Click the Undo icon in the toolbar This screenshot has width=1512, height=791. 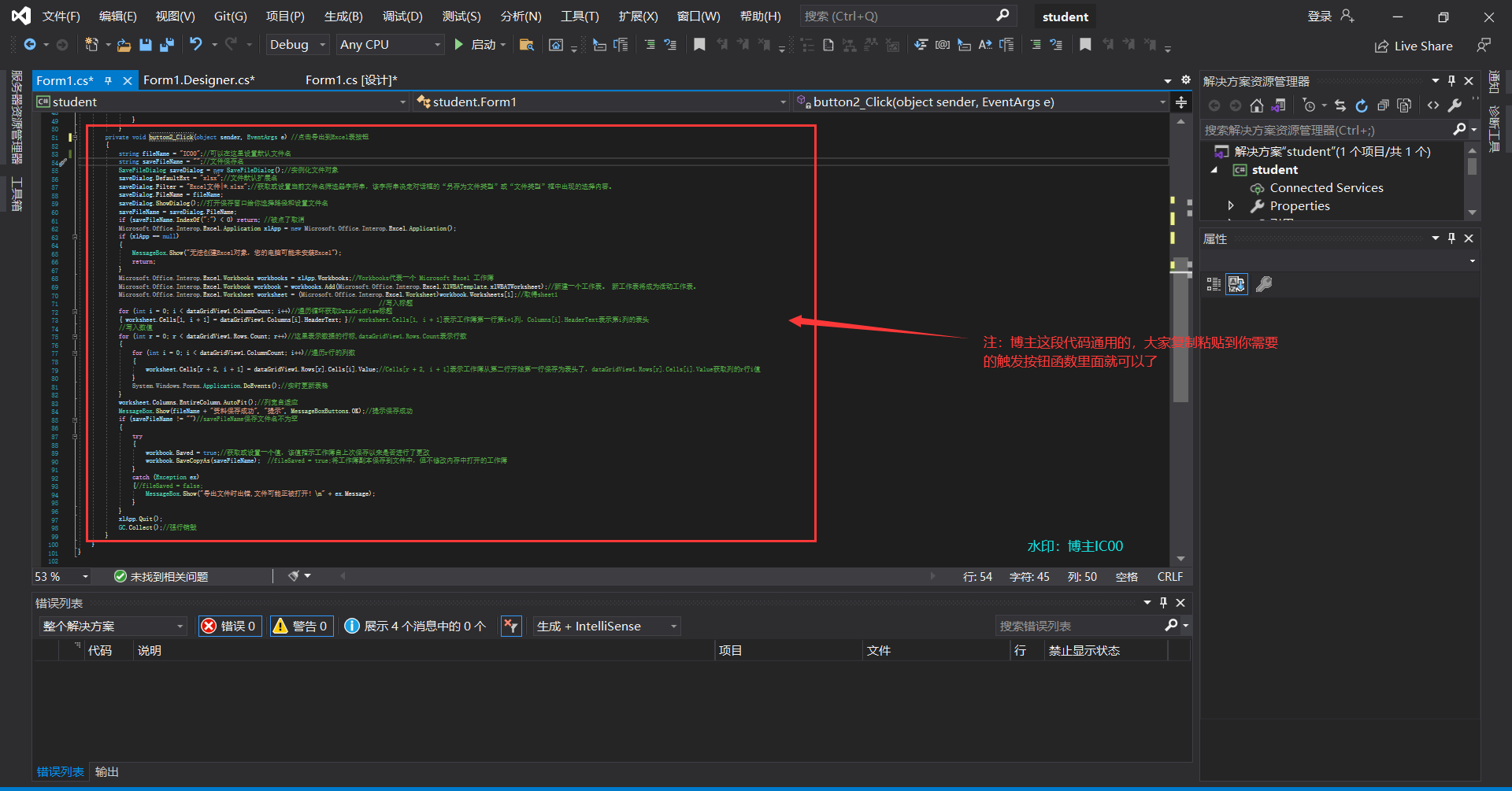point(196,45)
